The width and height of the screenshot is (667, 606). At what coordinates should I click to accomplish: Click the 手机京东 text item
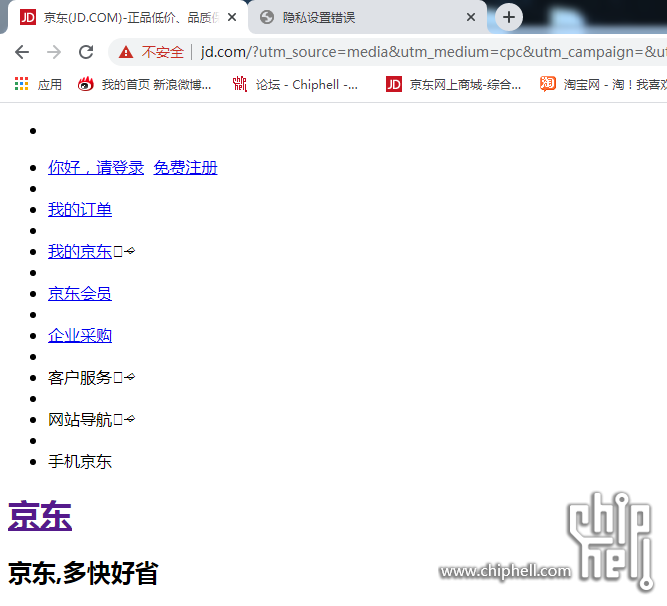click(80, 462)
